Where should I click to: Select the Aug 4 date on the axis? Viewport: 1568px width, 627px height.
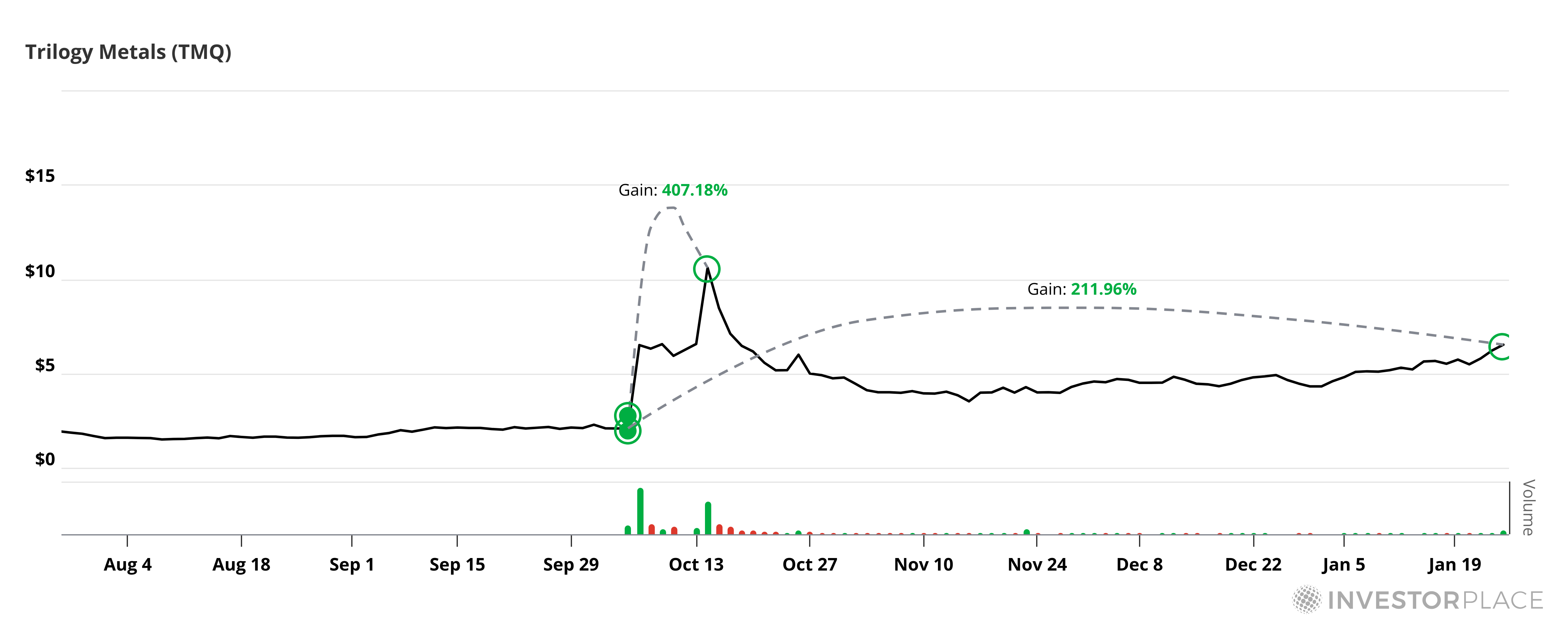127,565
